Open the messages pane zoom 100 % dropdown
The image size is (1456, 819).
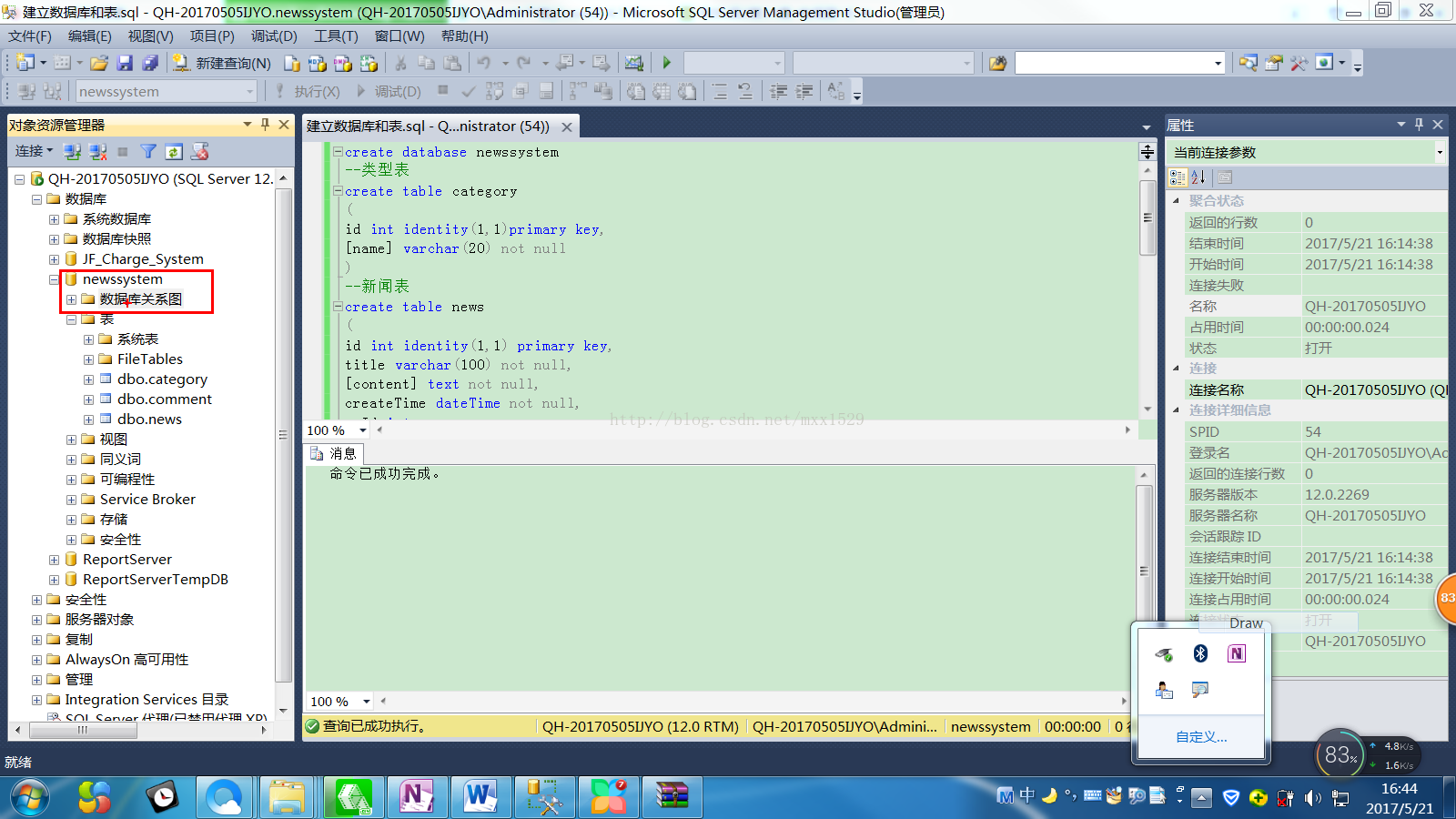(x=366, y=701)
